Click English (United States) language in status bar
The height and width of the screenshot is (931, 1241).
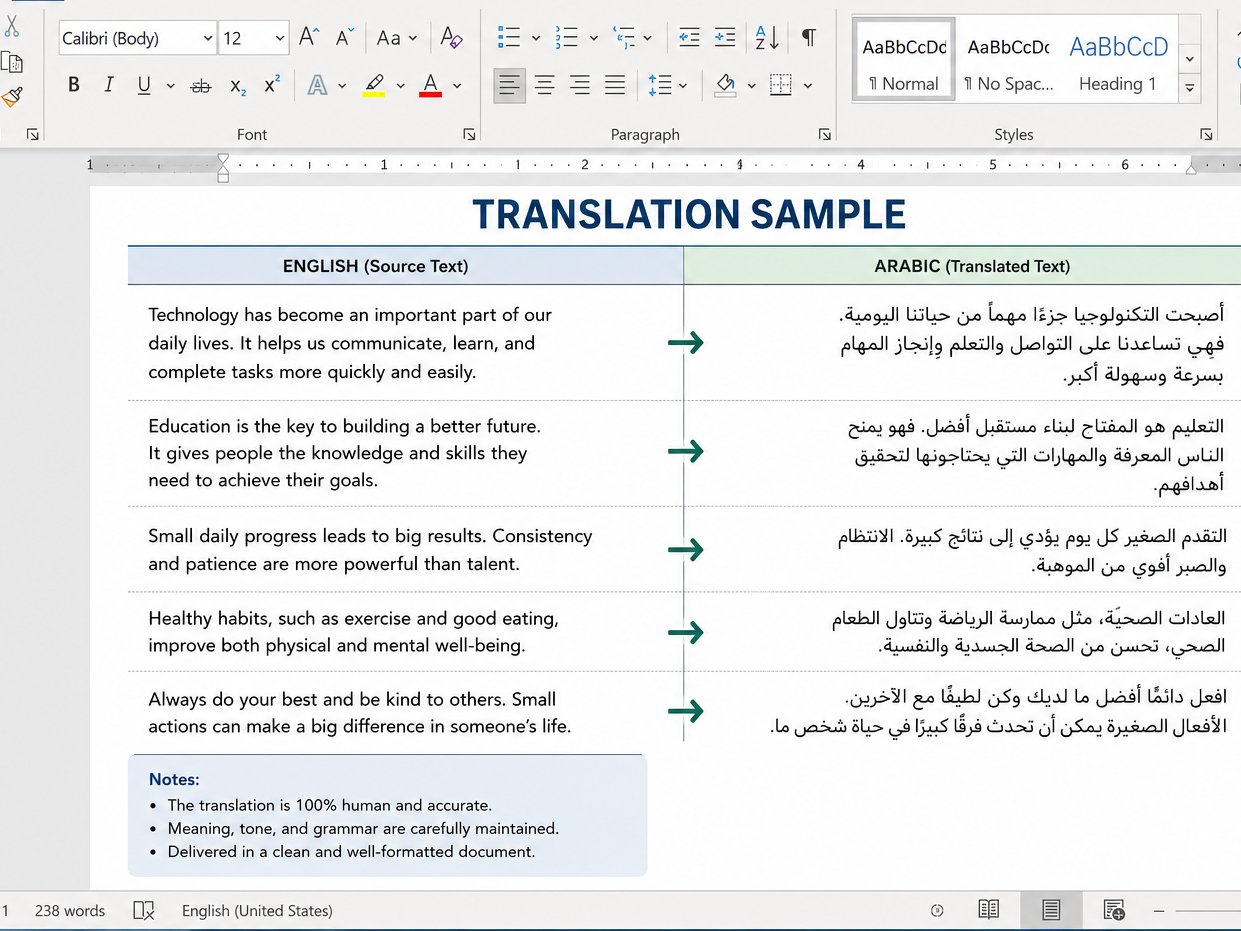257,910
